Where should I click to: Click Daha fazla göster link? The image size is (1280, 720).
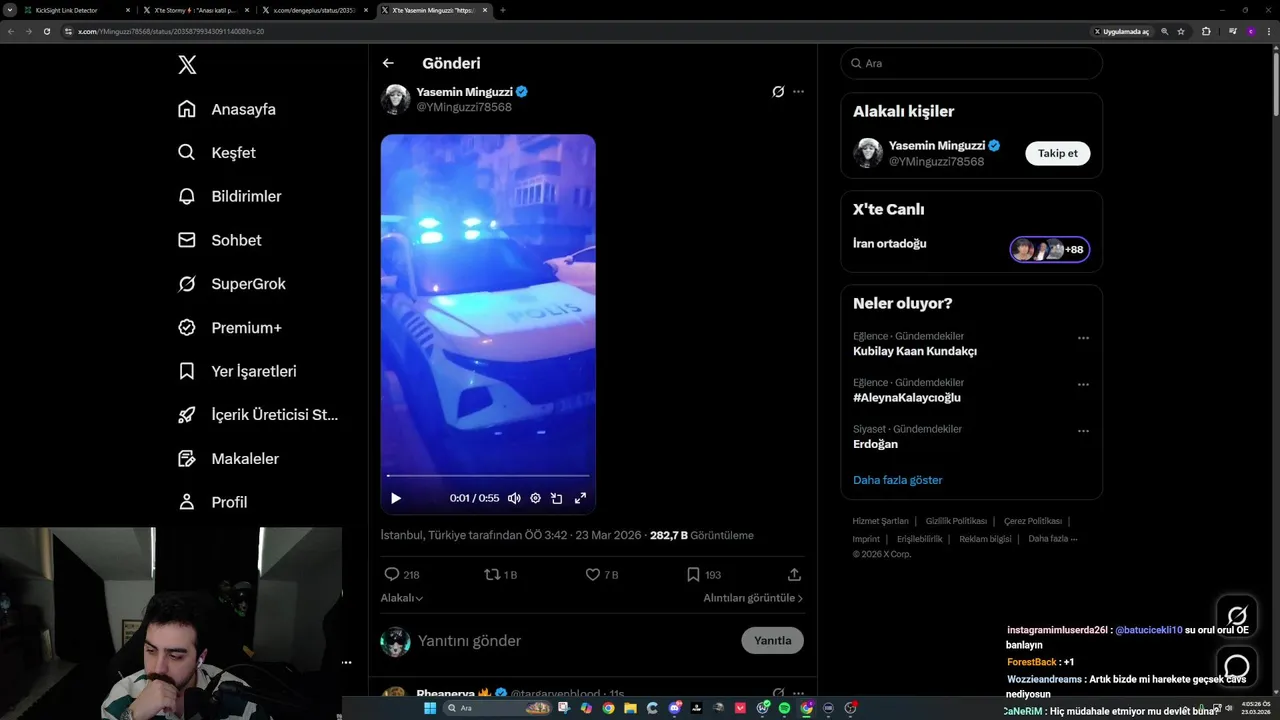[897, 480]
